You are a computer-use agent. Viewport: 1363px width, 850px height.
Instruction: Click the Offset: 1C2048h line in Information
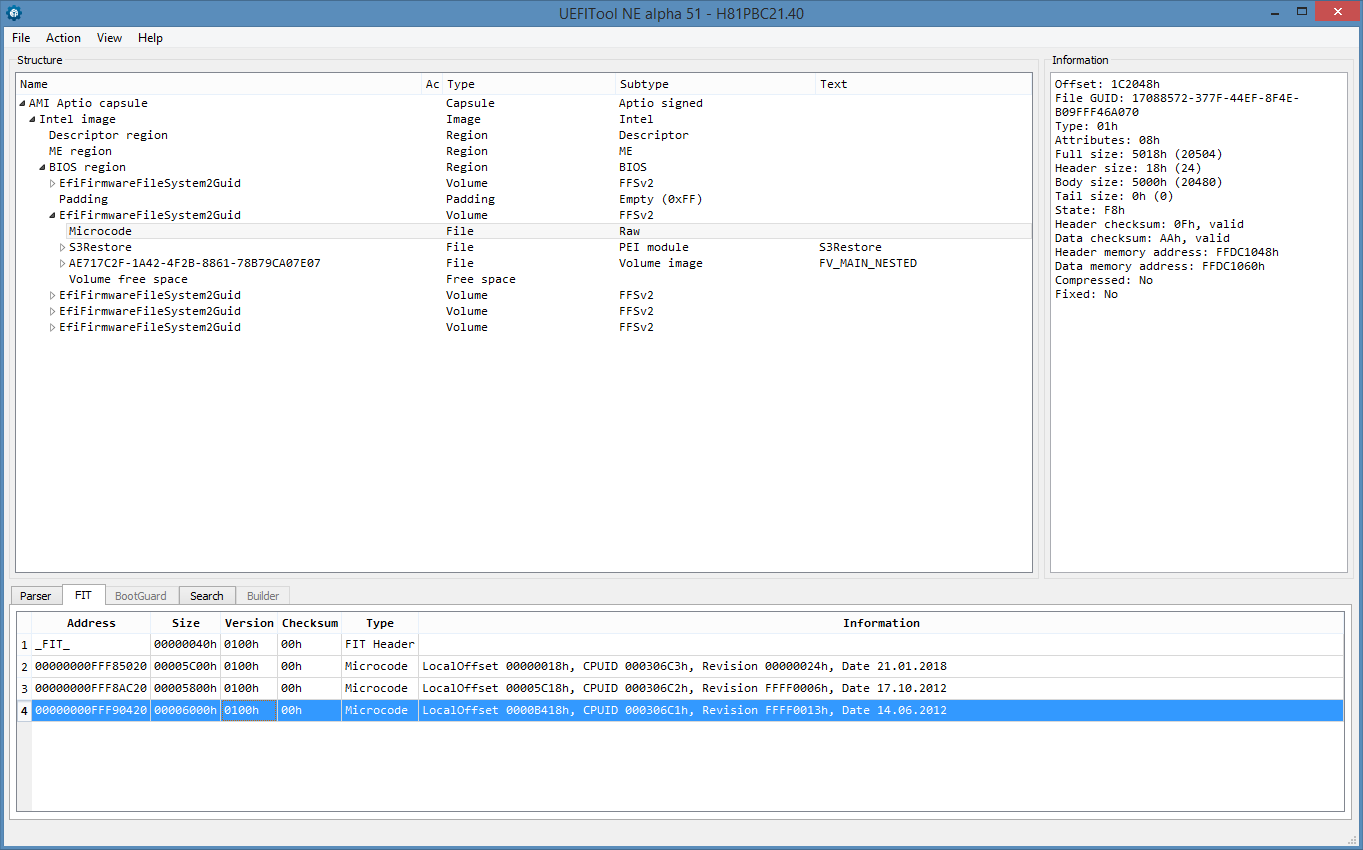click(x=1107, y=84)
